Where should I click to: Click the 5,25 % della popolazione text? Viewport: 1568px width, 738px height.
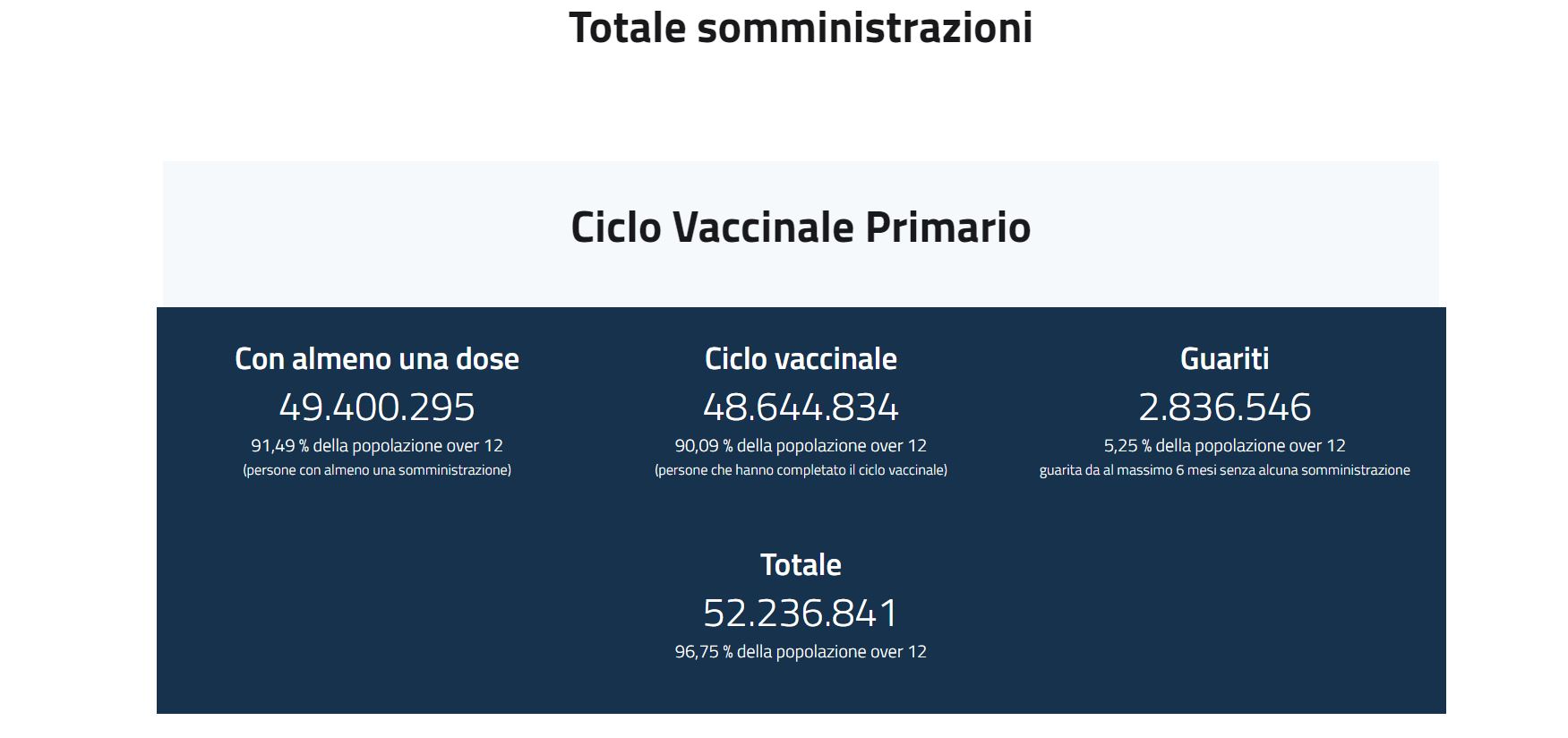(x=1224, y=445)
